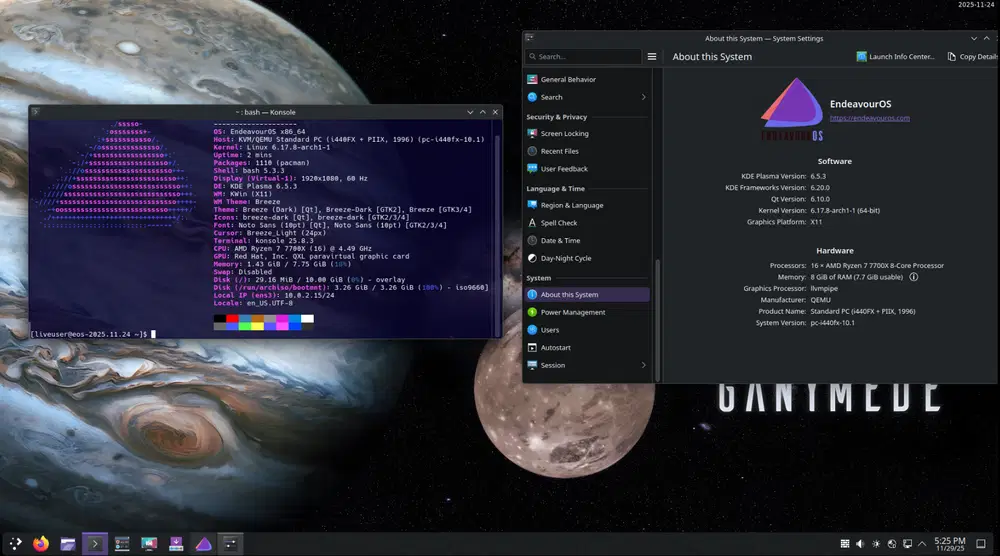Screen dimensions: 1000x556
Task: Click the memory info icon beside RAM
Action: point(913,277)
